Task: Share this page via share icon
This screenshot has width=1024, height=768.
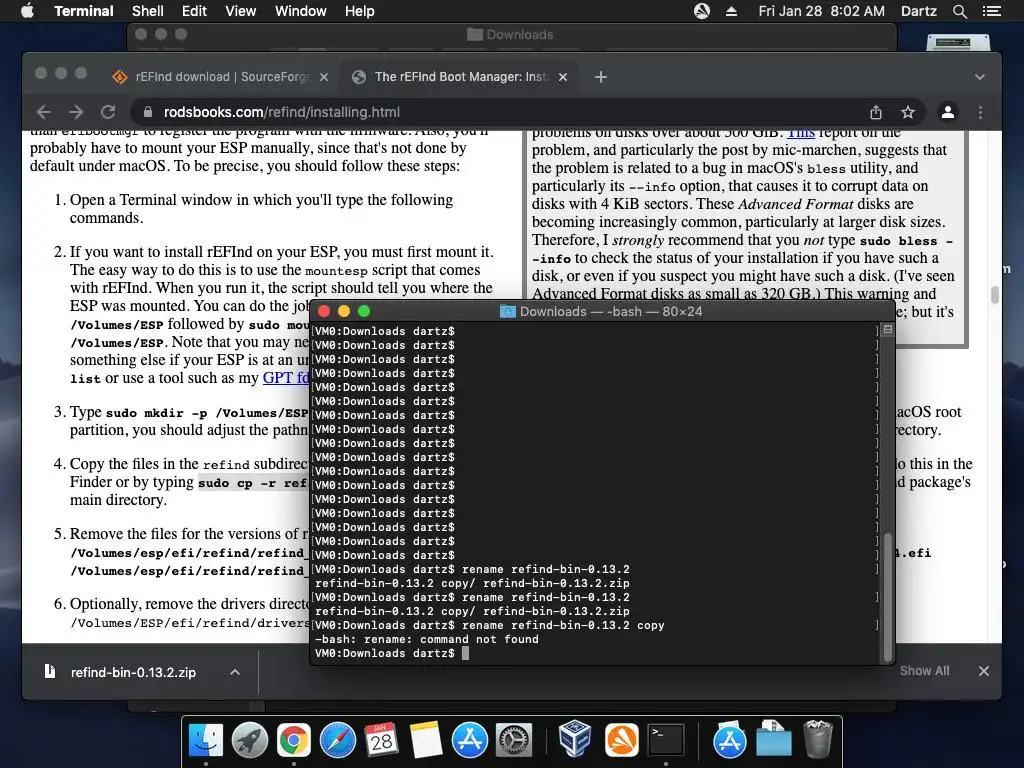Action: coord(876,112)
